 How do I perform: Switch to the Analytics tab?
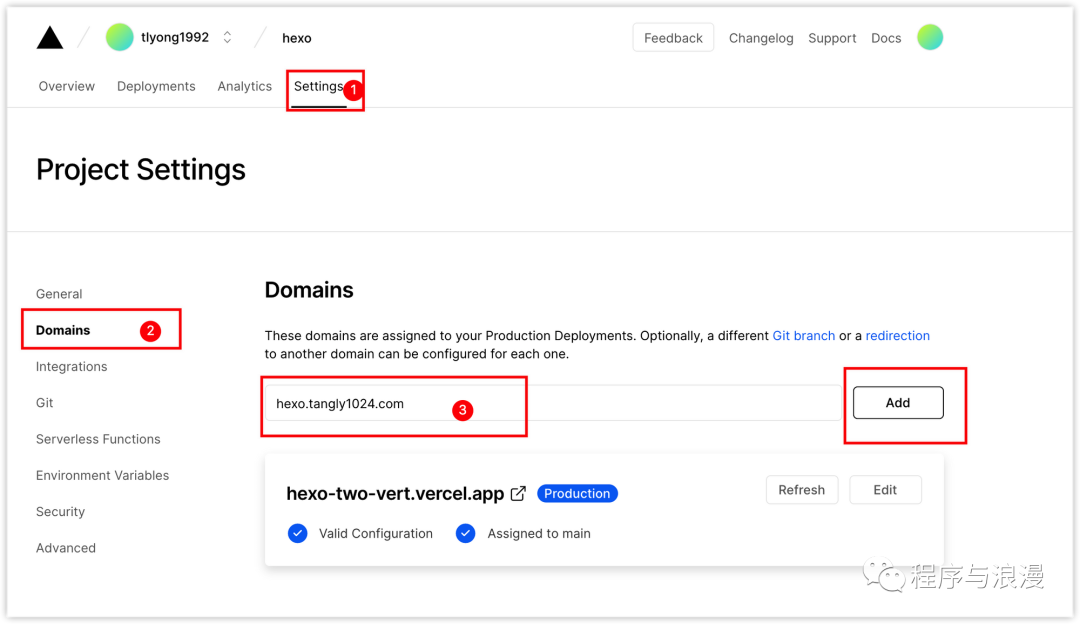pos(245,86)
